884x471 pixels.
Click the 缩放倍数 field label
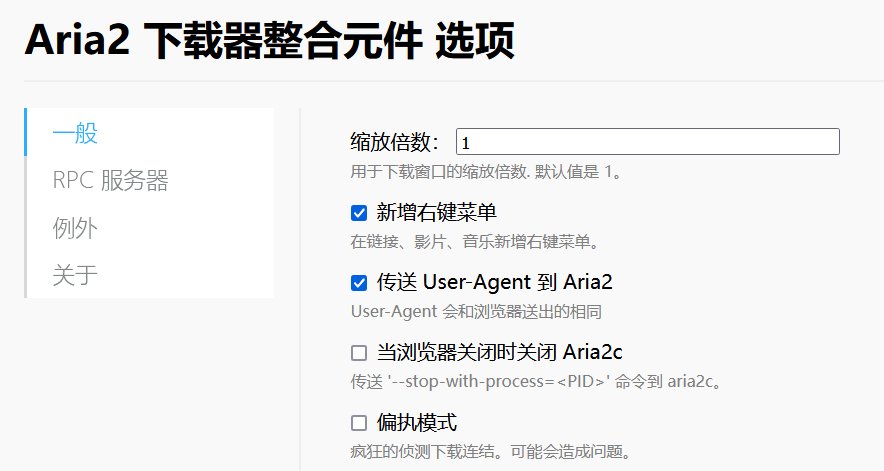click(396, 142)
